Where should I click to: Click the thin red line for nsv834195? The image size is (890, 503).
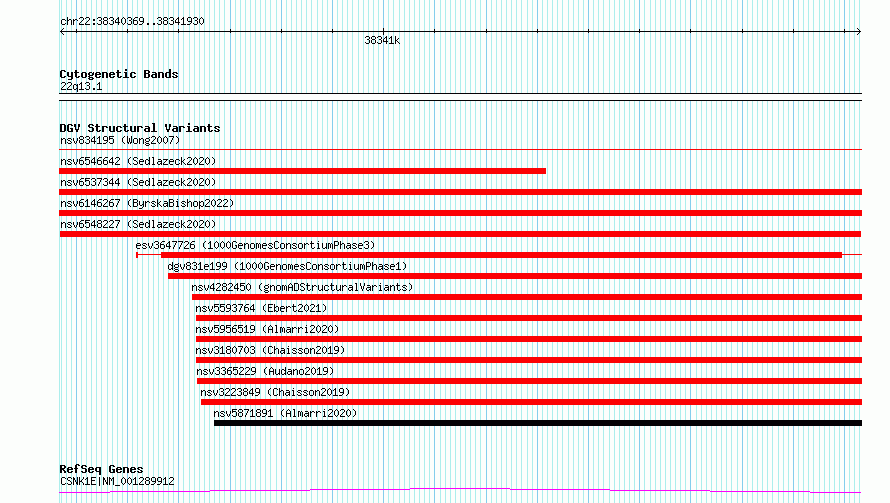click(460, 149)
